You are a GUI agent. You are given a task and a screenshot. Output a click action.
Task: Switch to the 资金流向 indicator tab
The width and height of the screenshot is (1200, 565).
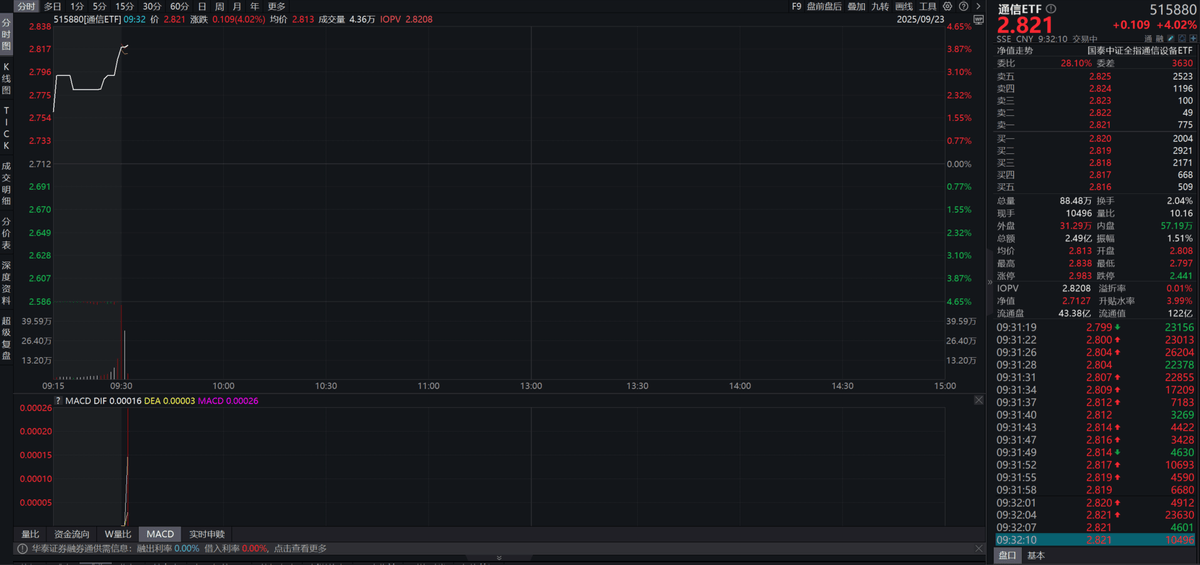pyautogui.click(x=71, y=534)
